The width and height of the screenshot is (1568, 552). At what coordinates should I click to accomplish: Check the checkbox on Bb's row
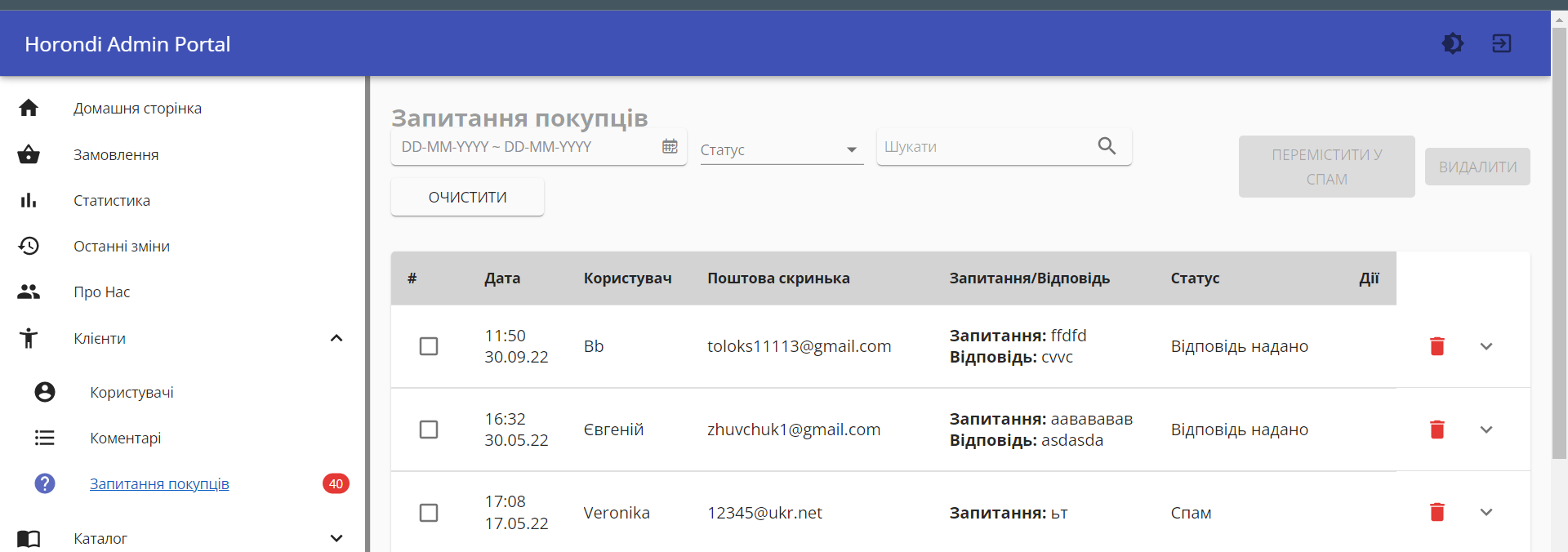pos(429,346)
